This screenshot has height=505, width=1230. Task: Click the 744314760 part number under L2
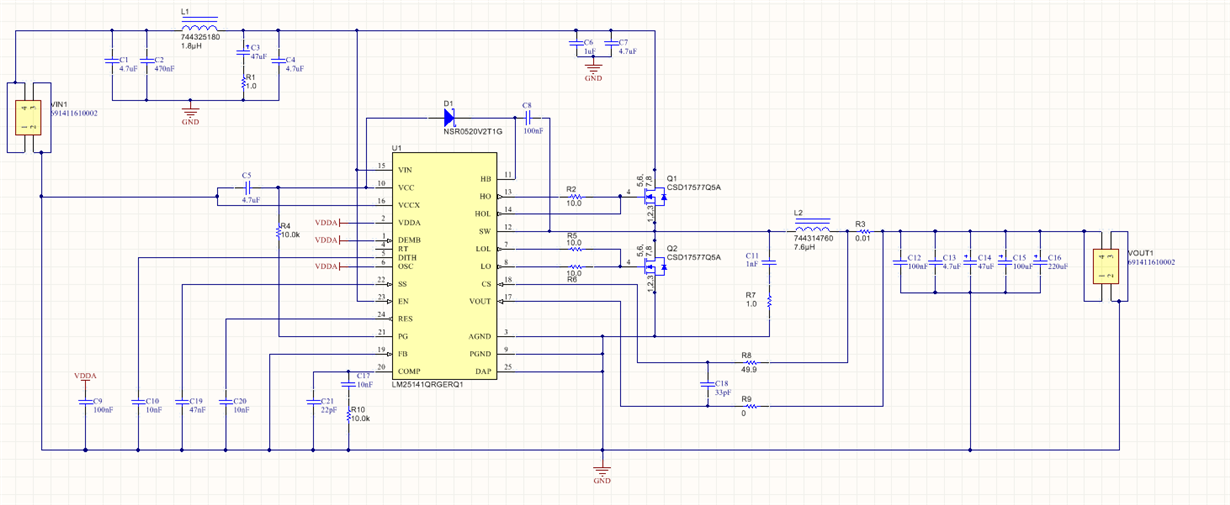(813, 238)
